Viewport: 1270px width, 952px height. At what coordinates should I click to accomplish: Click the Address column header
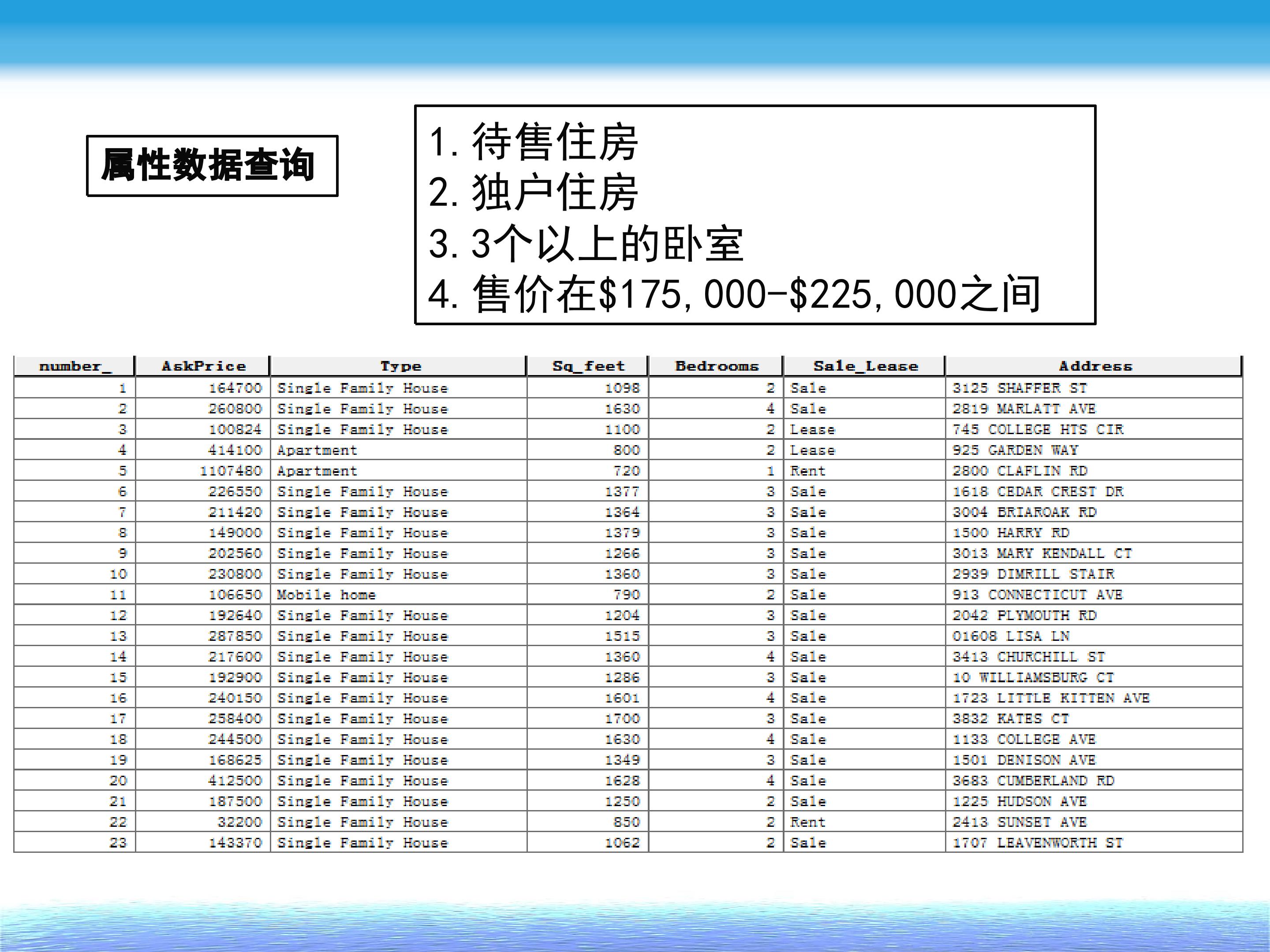tap(1094, 366)
